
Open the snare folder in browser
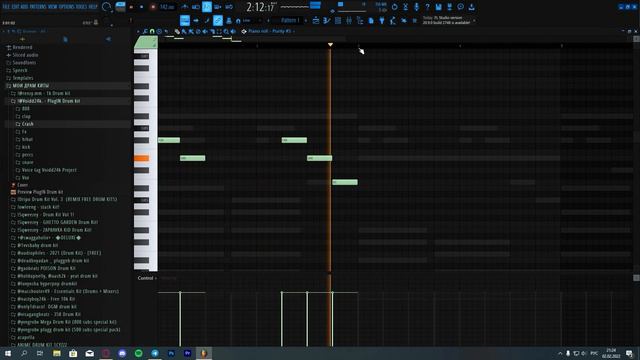tap(24, 162)
